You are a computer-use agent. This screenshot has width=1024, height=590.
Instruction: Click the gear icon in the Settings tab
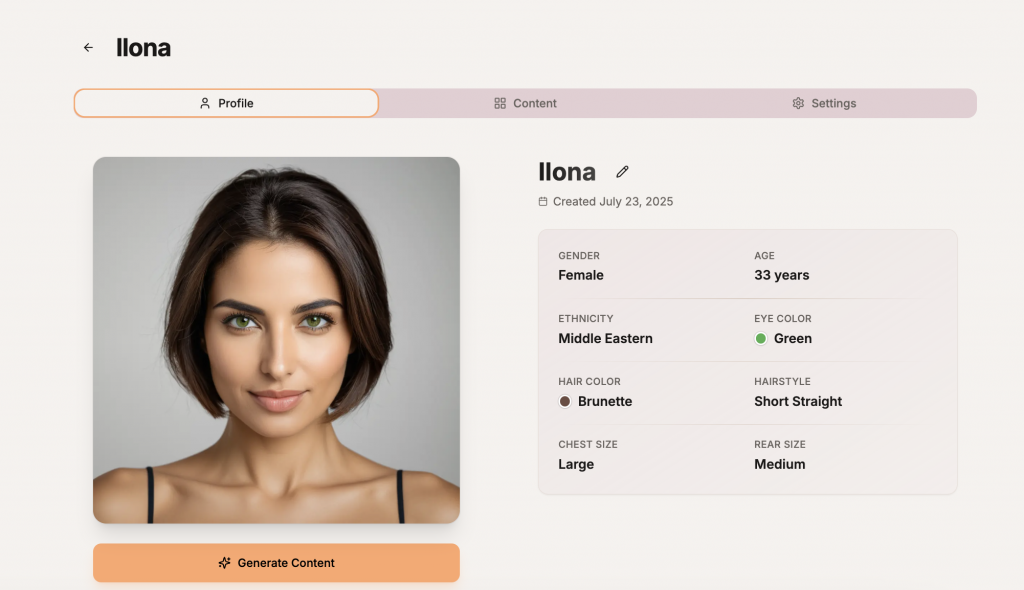(x=798, y=103)
